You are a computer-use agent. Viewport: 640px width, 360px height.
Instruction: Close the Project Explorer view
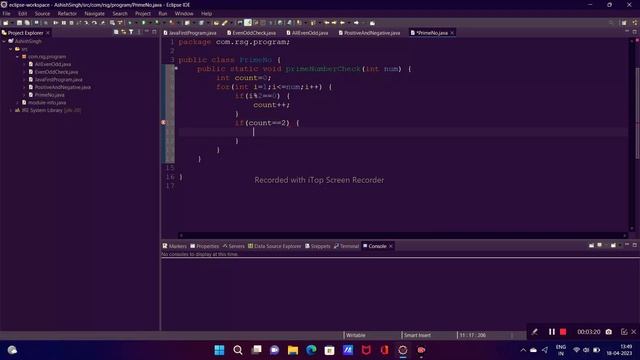point(48,33)
